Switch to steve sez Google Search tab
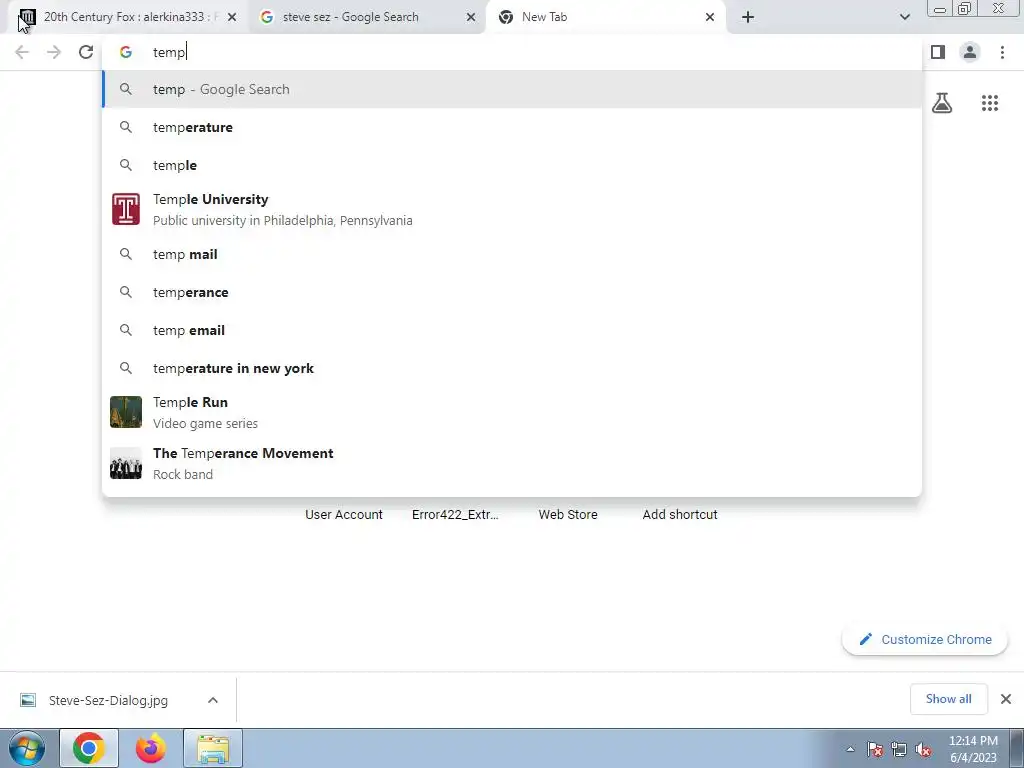1024x768 pixels. 366,17
